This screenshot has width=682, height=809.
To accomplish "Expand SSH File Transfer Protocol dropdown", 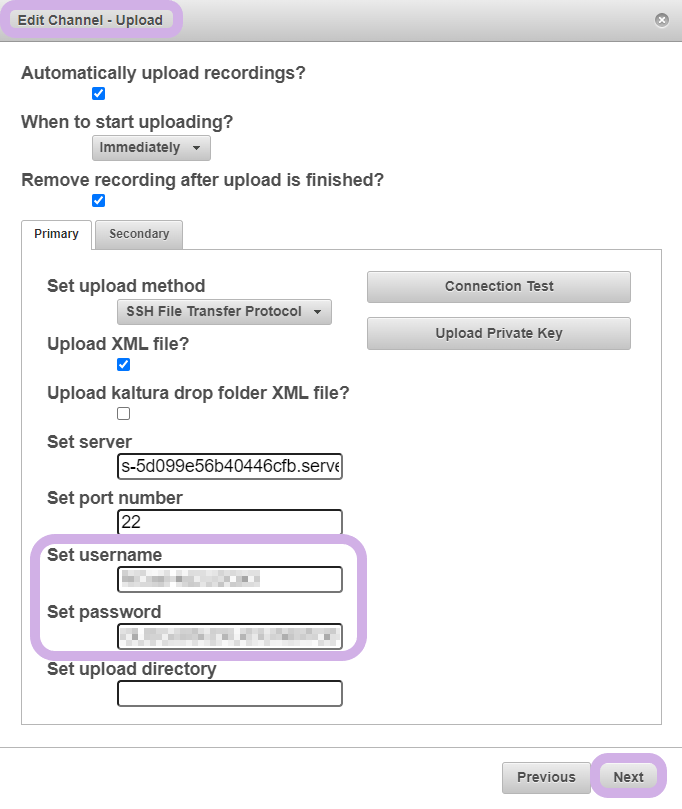I will click(224, 312).
